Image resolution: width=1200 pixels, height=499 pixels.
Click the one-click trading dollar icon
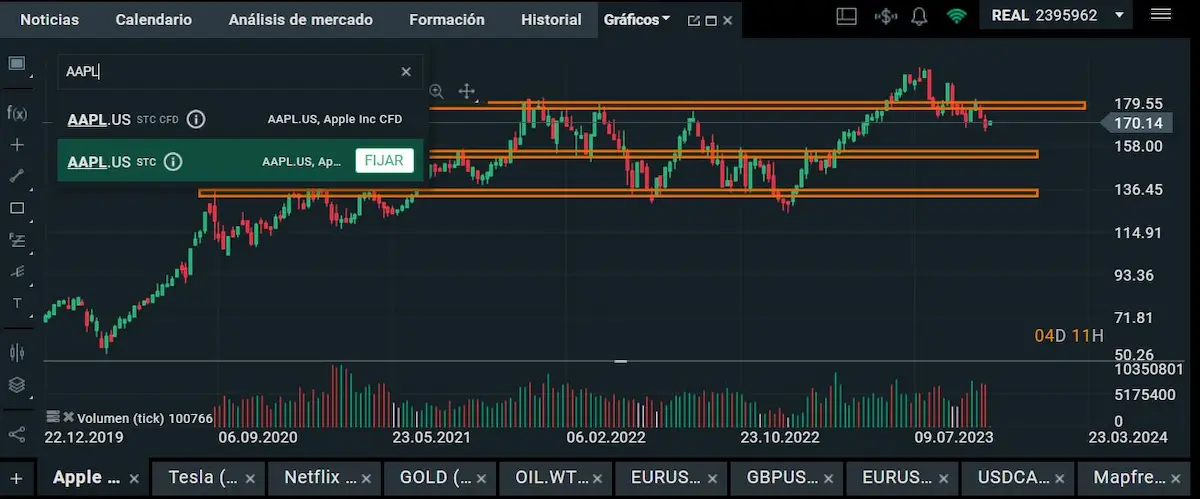point(884,16)
